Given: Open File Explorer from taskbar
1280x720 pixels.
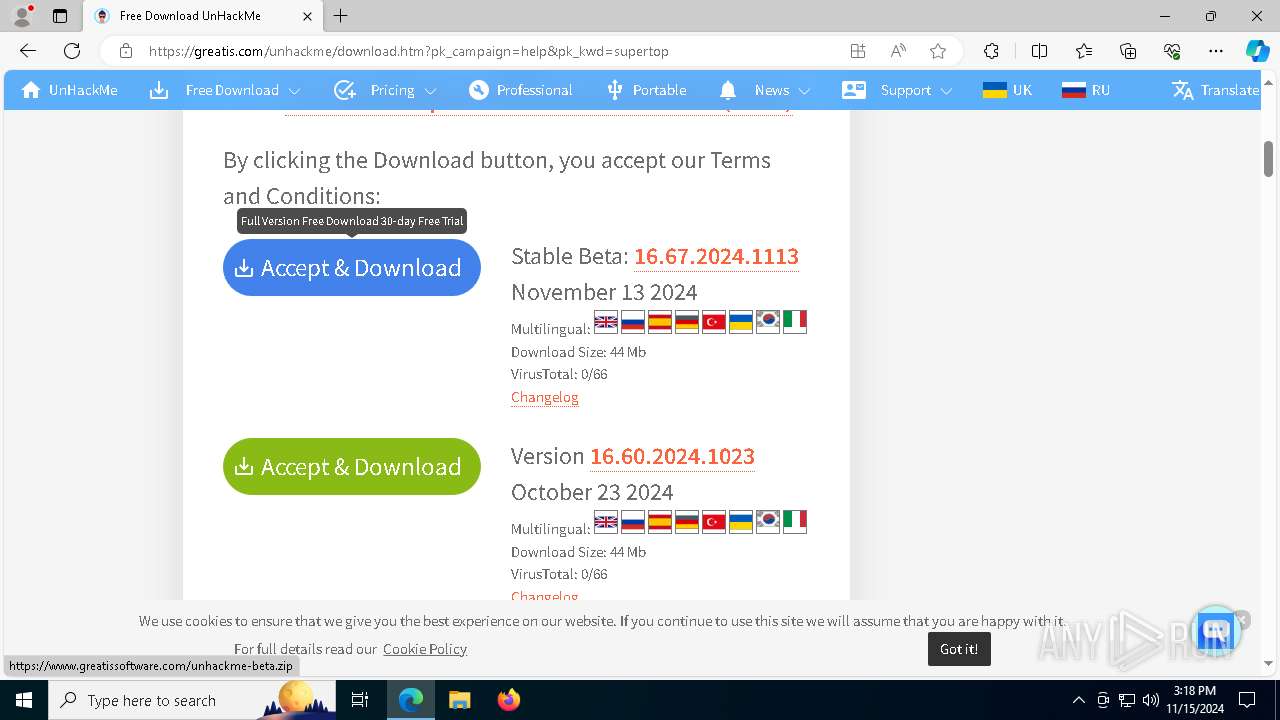Looking at the screenshot, I should (x=459, y=700).
